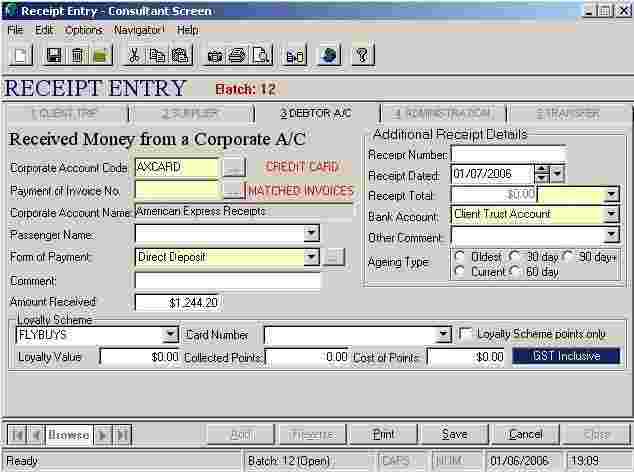Click the up arrow on Receipt Dated spinner
This screenshot has width=634, height=472.
tap(542, 169)
